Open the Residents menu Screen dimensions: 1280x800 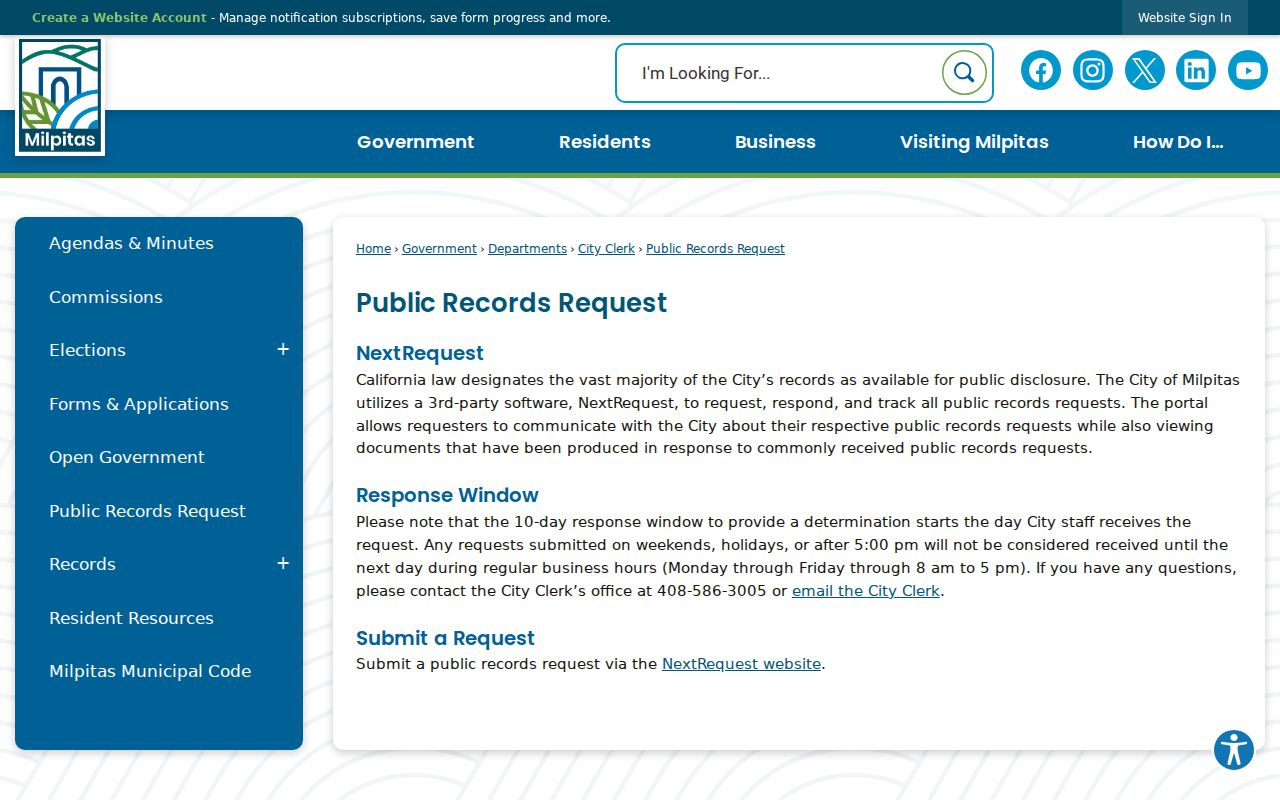[605, 142]
